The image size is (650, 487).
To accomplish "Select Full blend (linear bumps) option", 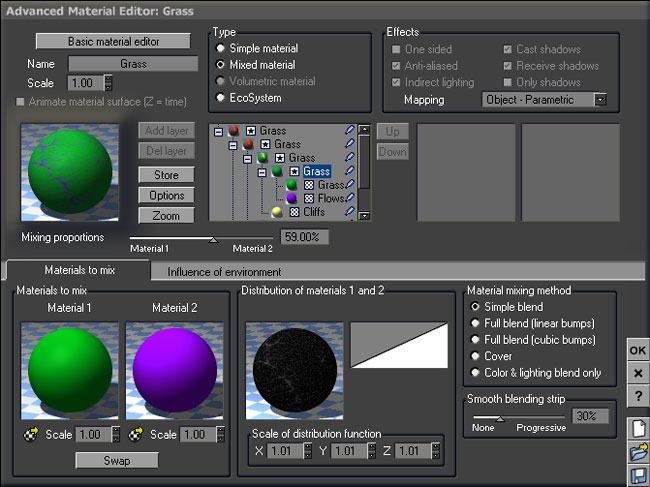I will [x=475, y=323].
